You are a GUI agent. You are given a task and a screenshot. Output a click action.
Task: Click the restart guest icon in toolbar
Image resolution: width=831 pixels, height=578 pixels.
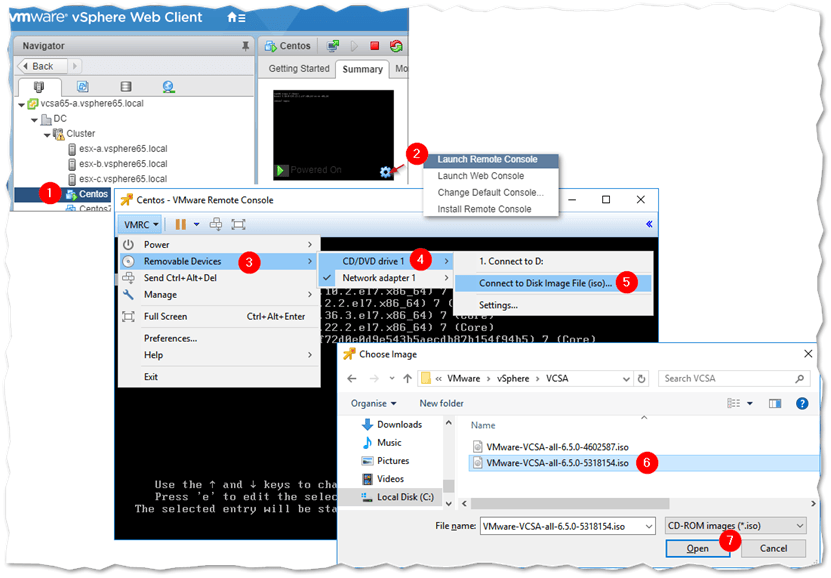click(x=396, y=46)
